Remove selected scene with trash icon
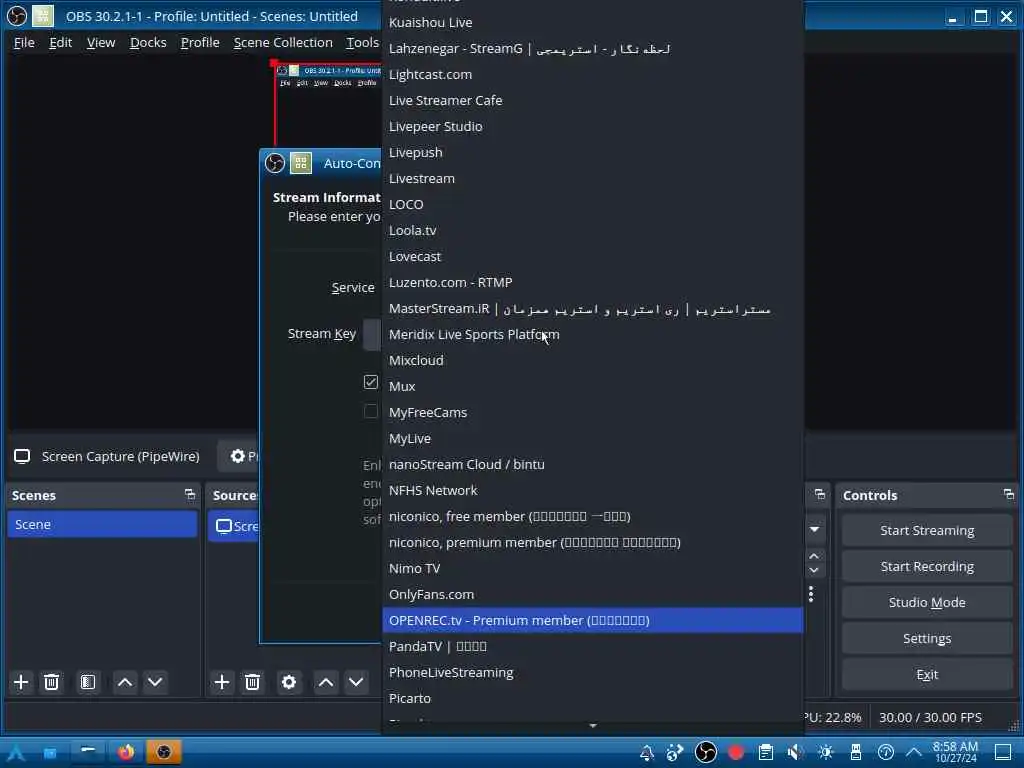Image resolution: width=1024 pixels, height=768 pixels. click(x=51, y=682)
